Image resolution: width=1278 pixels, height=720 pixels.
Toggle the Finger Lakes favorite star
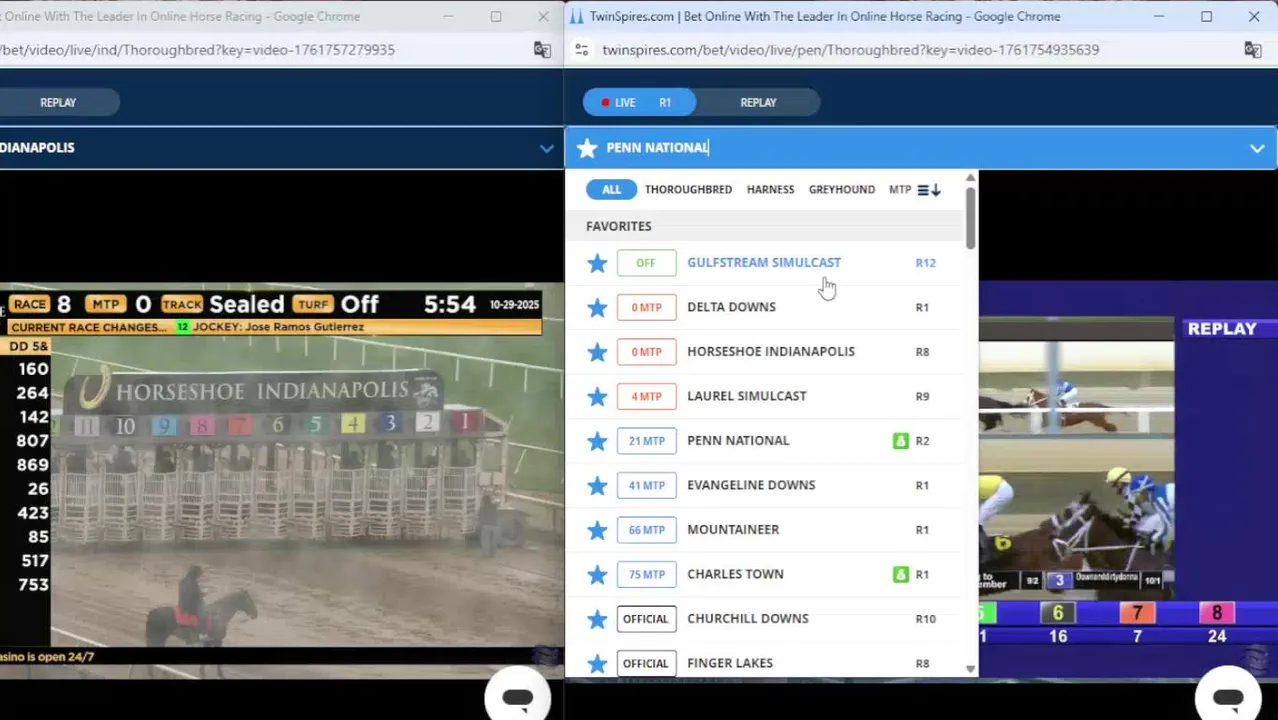597,663
